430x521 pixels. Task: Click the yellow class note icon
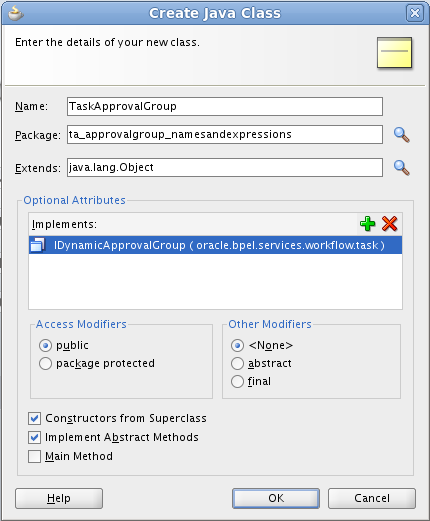394,53
